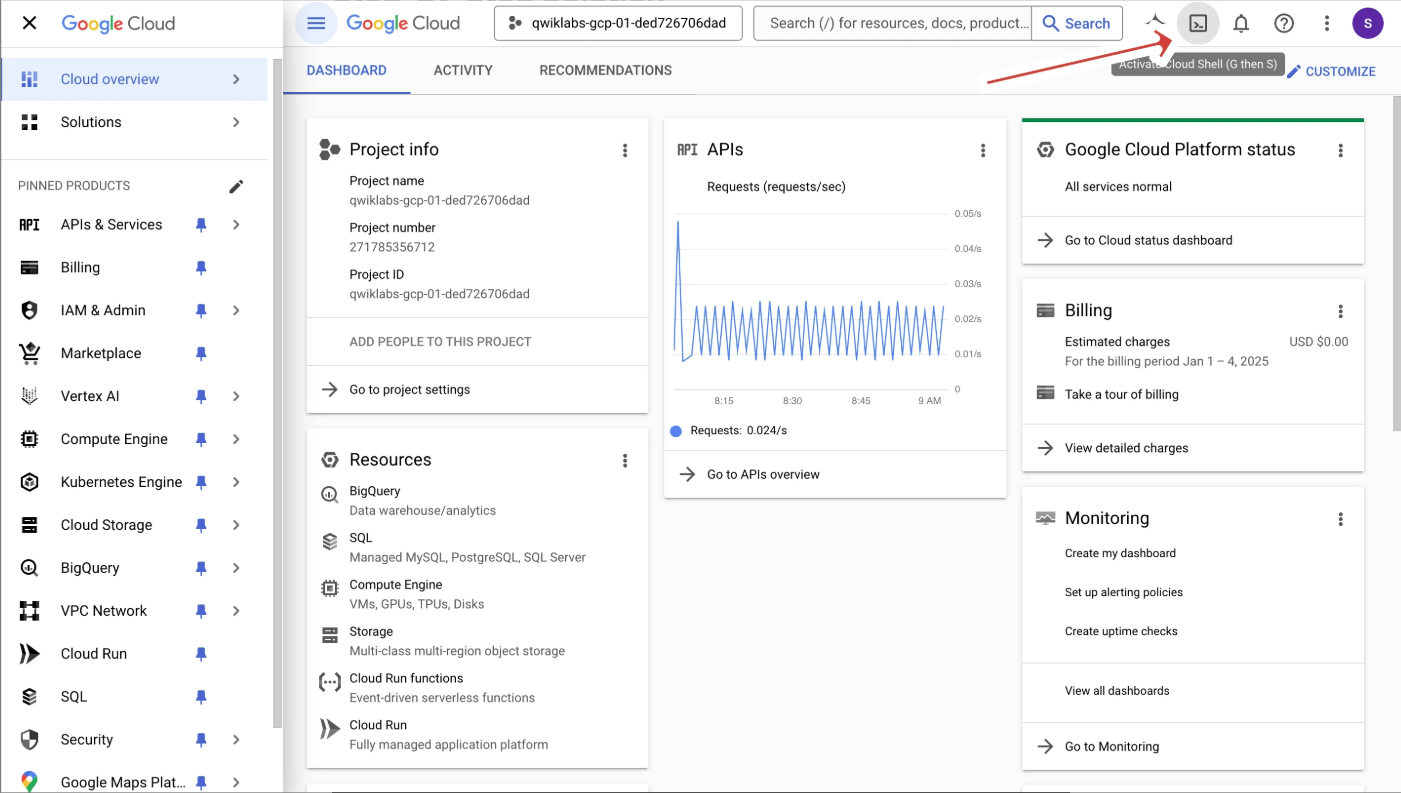The width and height of the screenshot is (1401, 793).
Task: Expand Cloud Storage submenu chevron
Action: click(236, 525)
